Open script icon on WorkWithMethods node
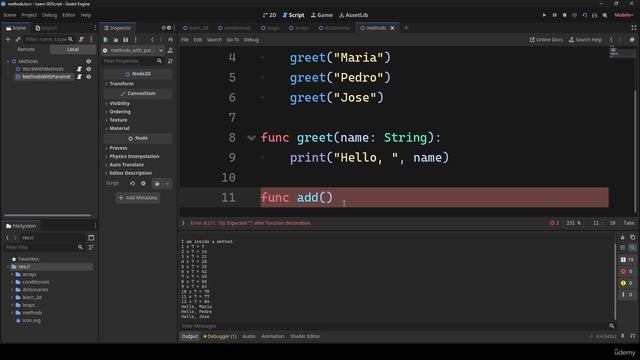 [x=79, y=69]
